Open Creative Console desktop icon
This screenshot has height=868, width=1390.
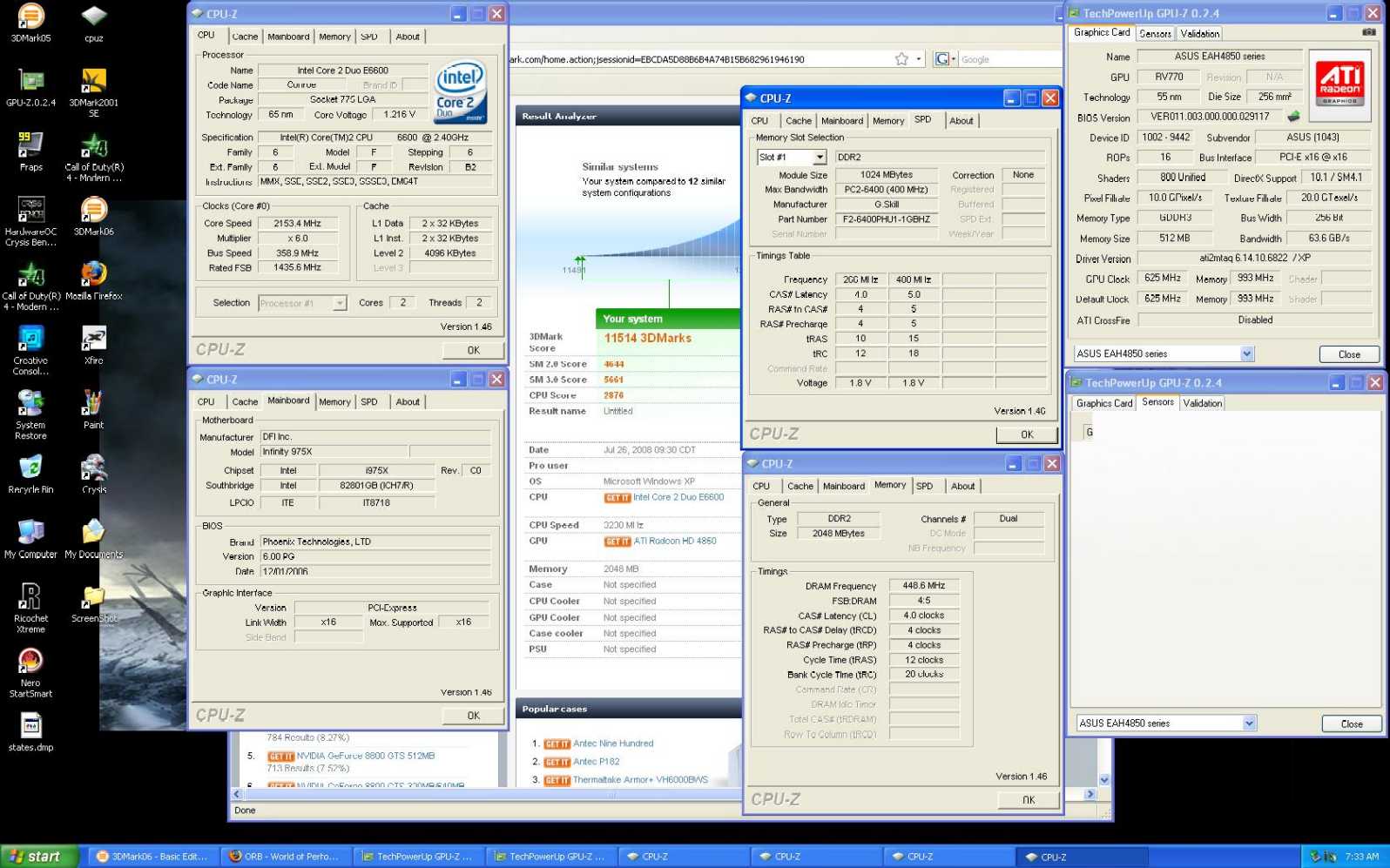(30, 351)
